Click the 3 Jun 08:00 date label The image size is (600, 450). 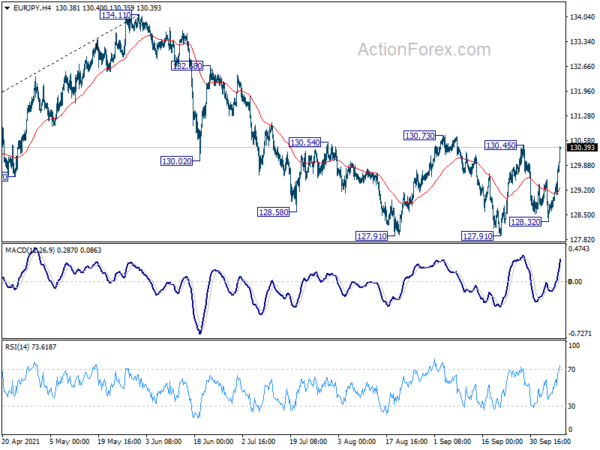pyautogui.click(x=165, y=441)
